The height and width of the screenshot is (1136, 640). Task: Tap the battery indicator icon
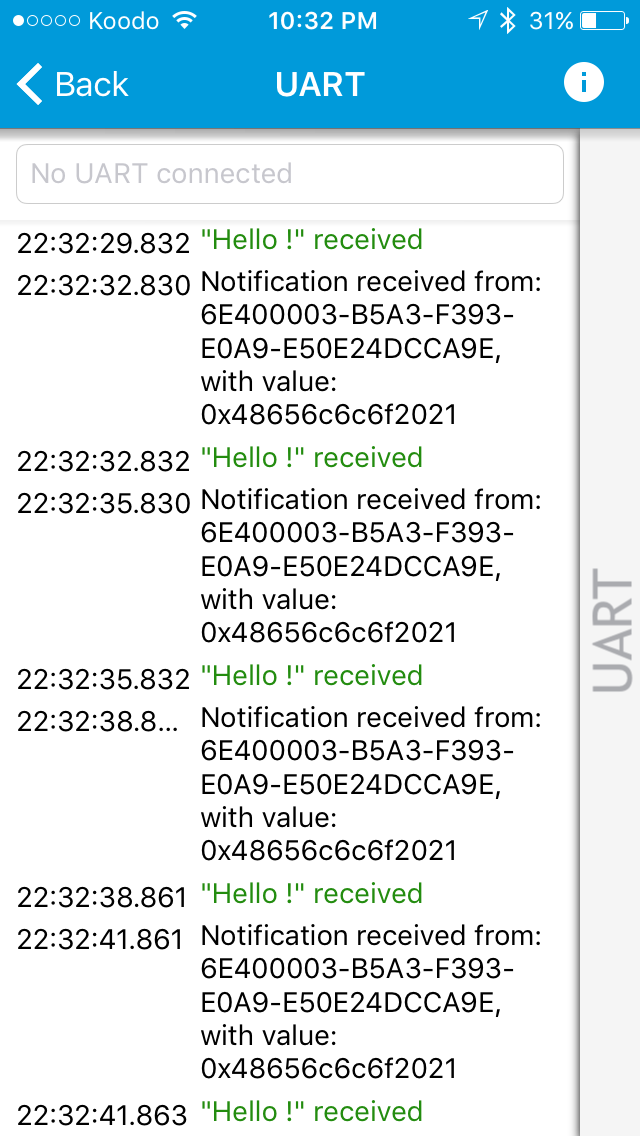[x=604, y=21]
